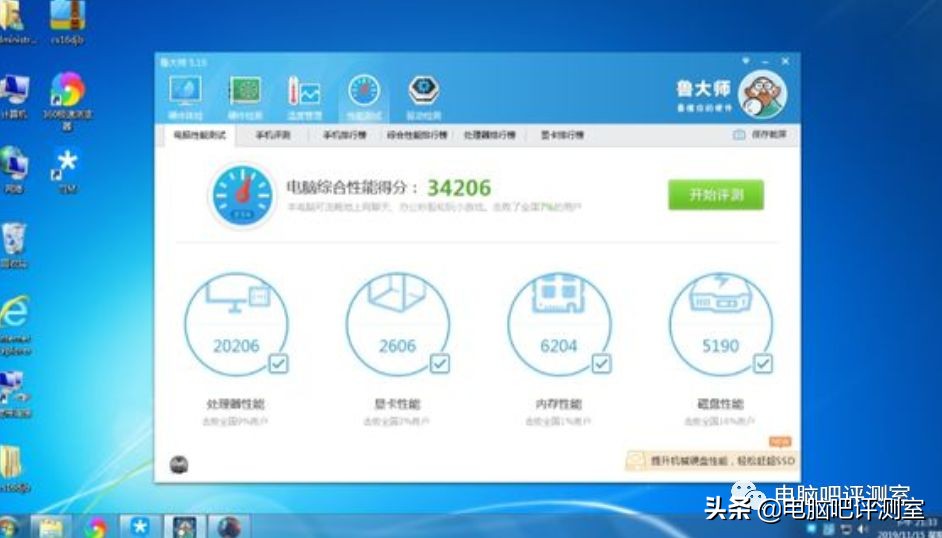Screen dimensions: 942x538
Task: Click the Lu Master mascot avatar
Action: [762, 95]
